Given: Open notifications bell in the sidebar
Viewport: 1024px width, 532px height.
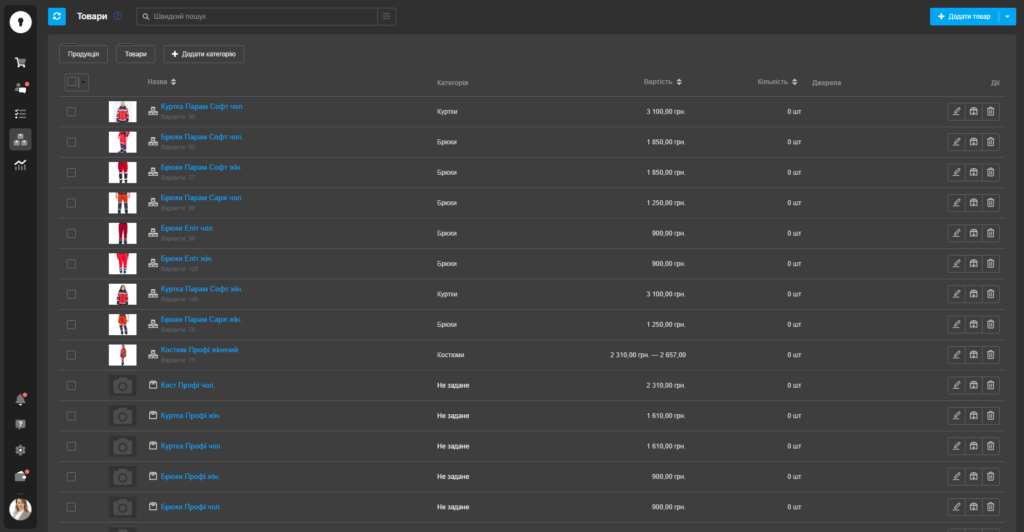Looking at the screenshot, I should pyautogui.click(x=20, y=400).
